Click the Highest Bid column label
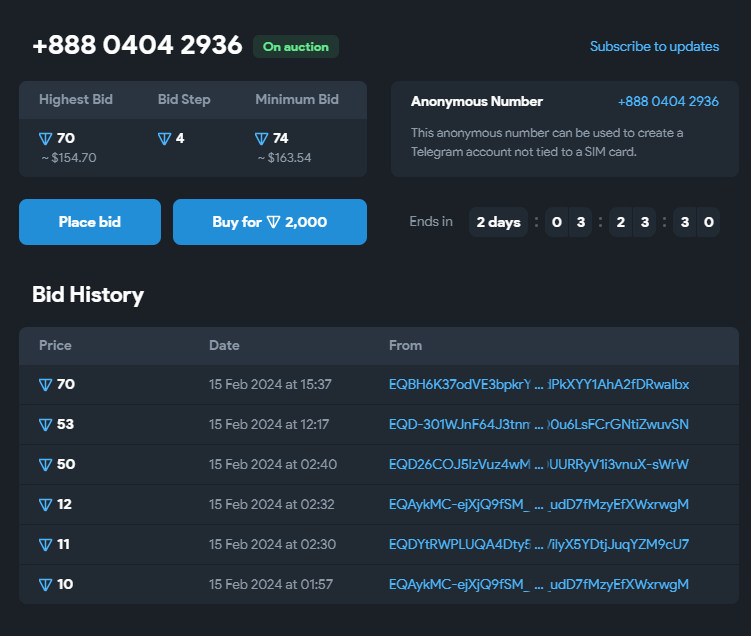Viewport: 751px width, 636px height. click(76, 99)
